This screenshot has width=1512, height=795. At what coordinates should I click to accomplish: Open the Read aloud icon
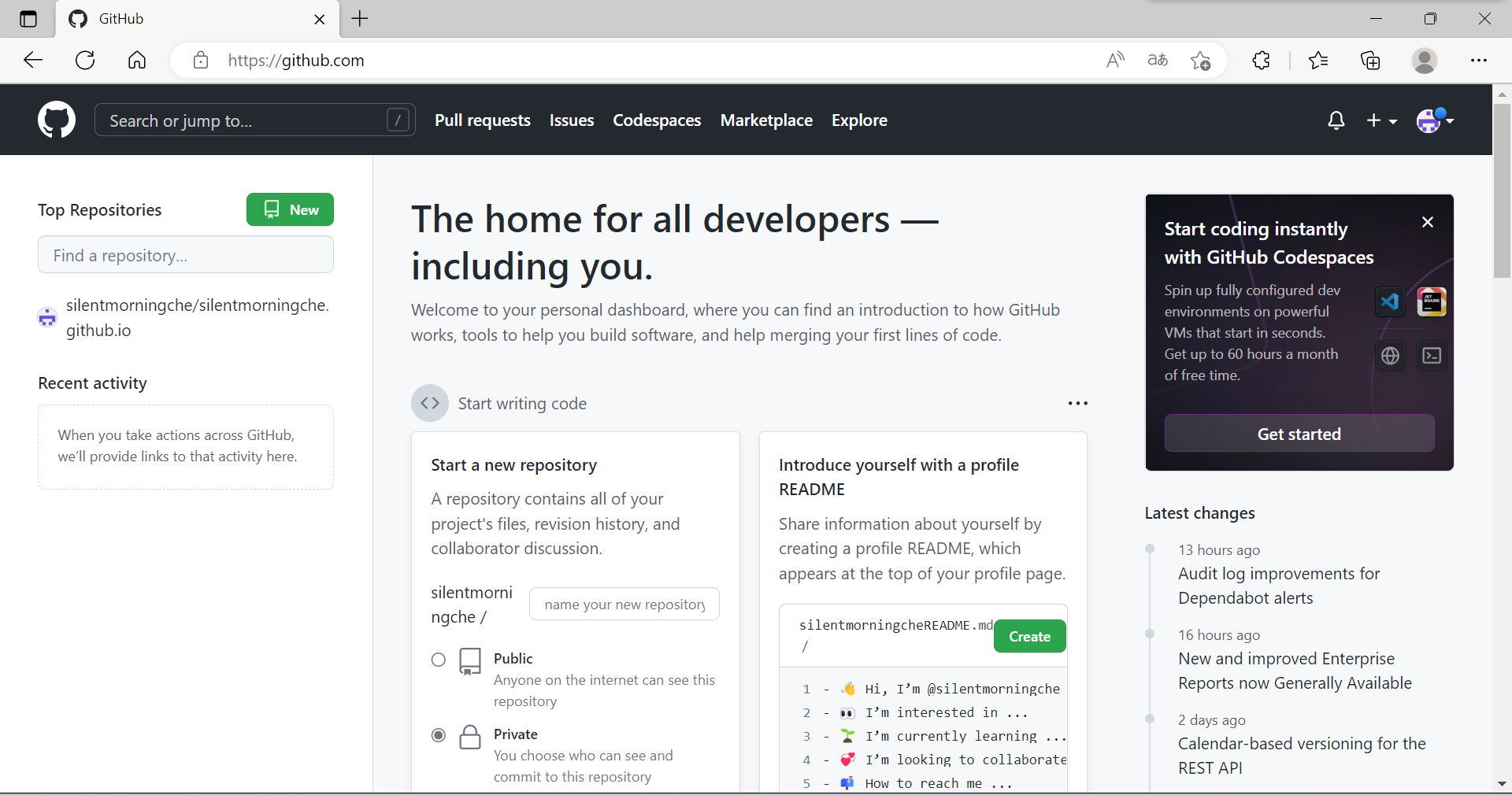pyautogui.click(x=1115, y=61)
